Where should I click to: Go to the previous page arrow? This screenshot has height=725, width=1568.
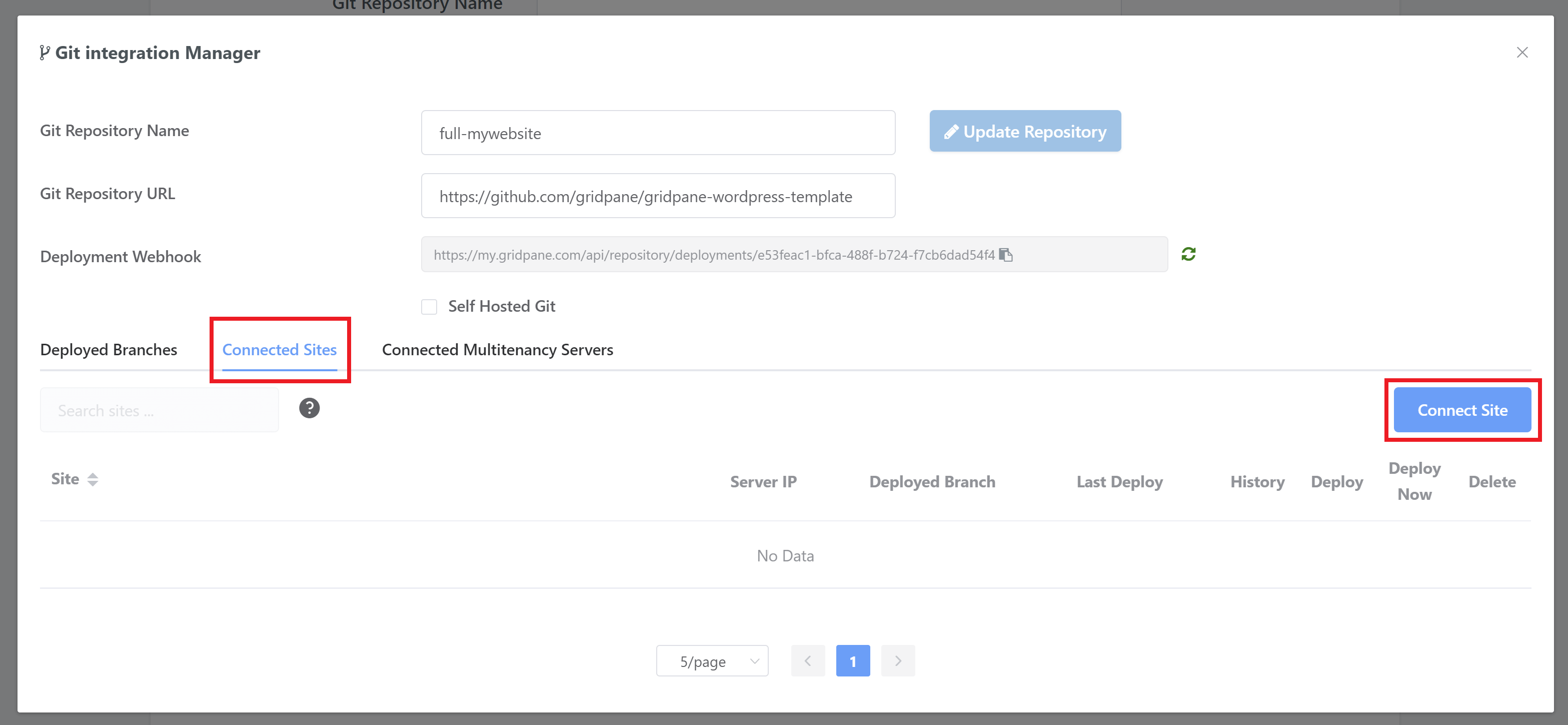[808, 660]
